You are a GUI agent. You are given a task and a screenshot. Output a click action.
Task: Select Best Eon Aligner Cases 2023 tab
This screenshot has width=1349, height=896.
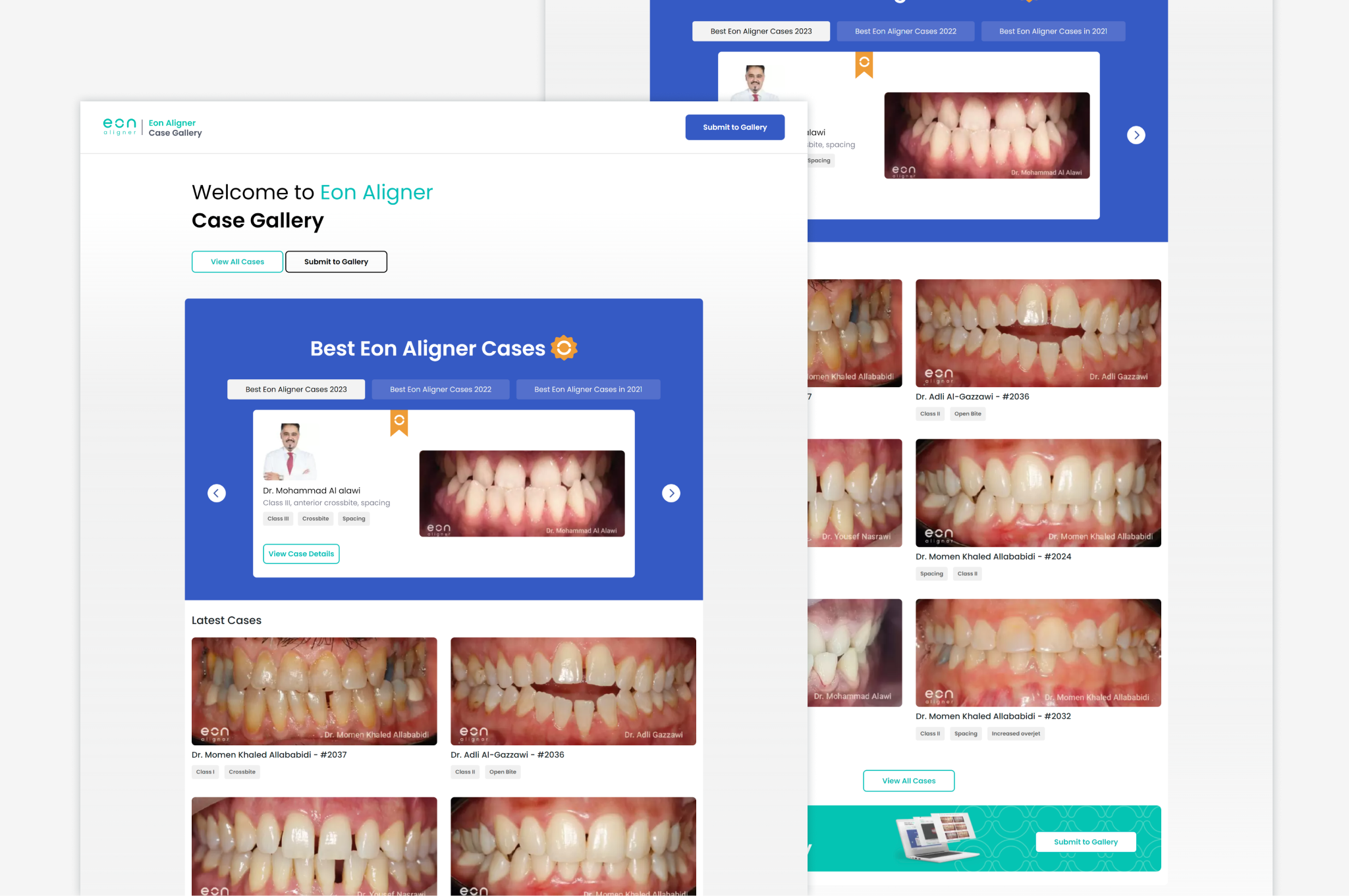(x=296, y=389)
